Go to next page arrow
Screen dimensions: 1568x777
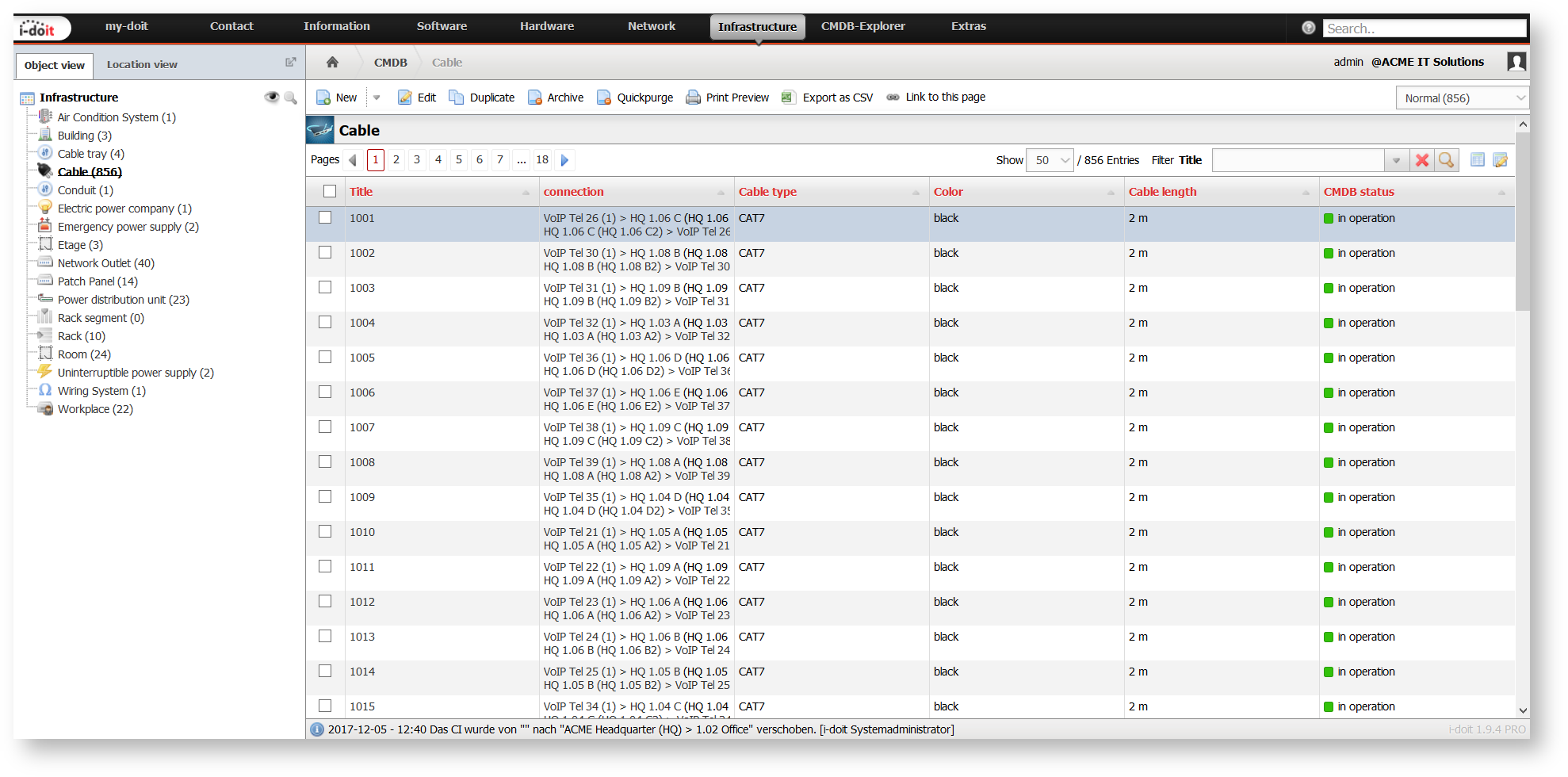coord(565,160)
